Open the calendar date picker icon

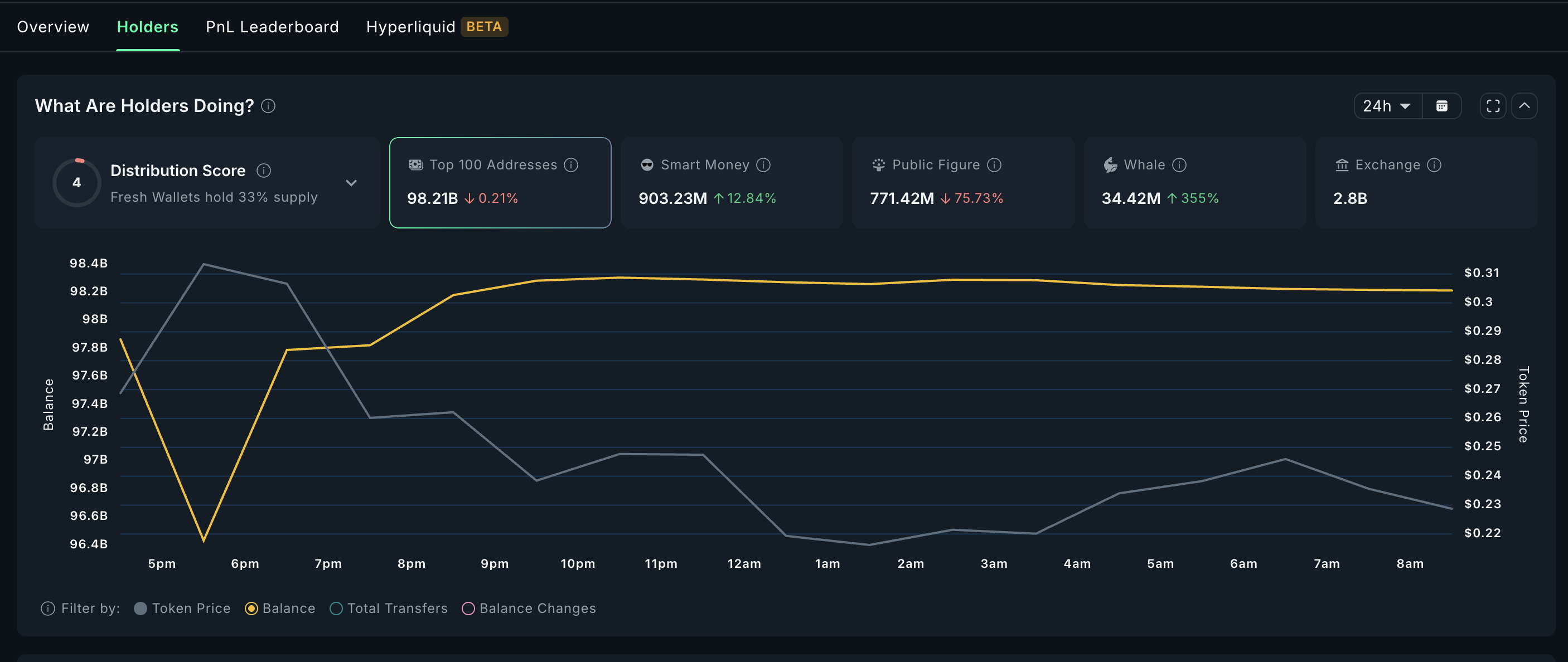pos(1441,106)
